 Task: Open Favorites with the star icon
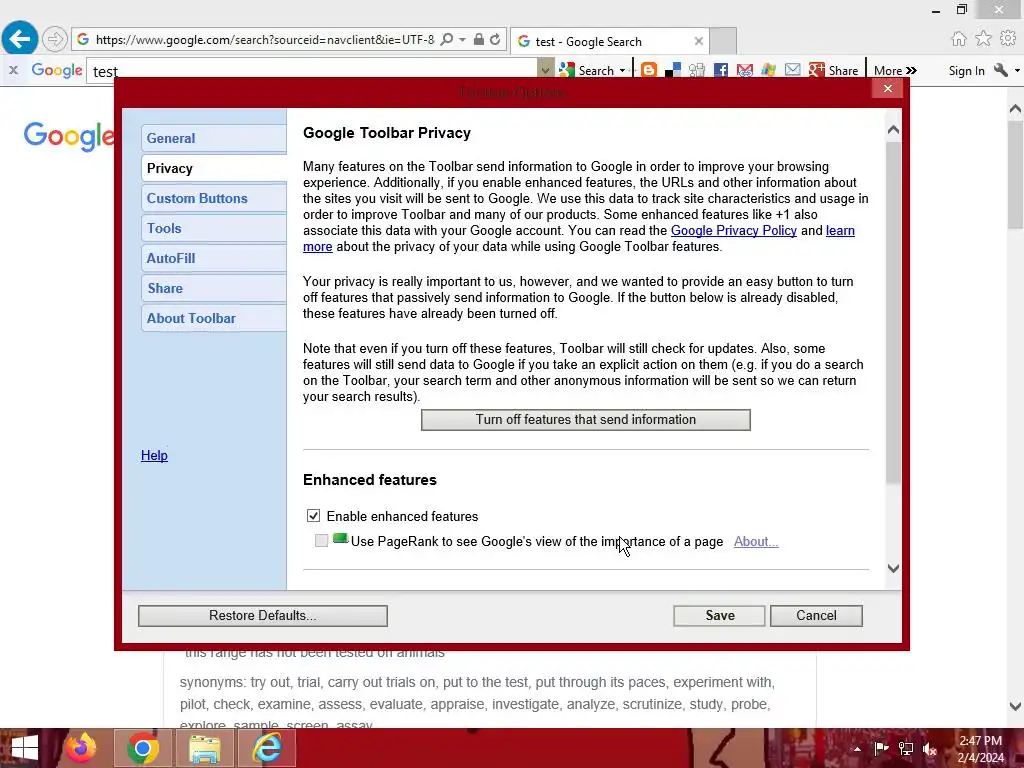[984, 39]
